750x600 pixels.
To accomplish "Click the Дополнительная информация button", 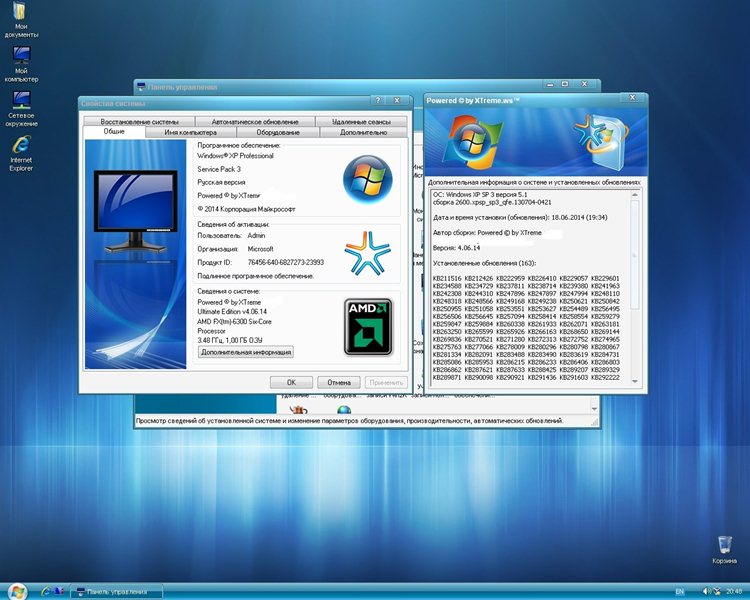I will coord(246,352).
